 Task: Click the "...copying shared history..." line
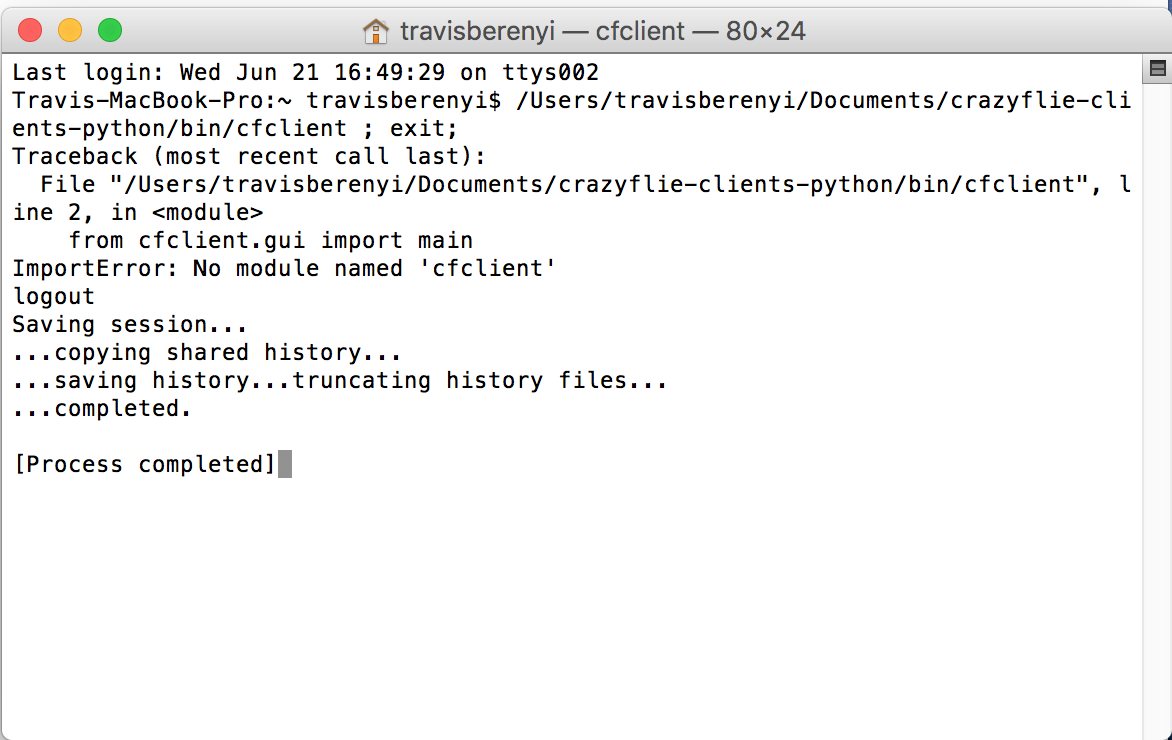coord(206,353)
